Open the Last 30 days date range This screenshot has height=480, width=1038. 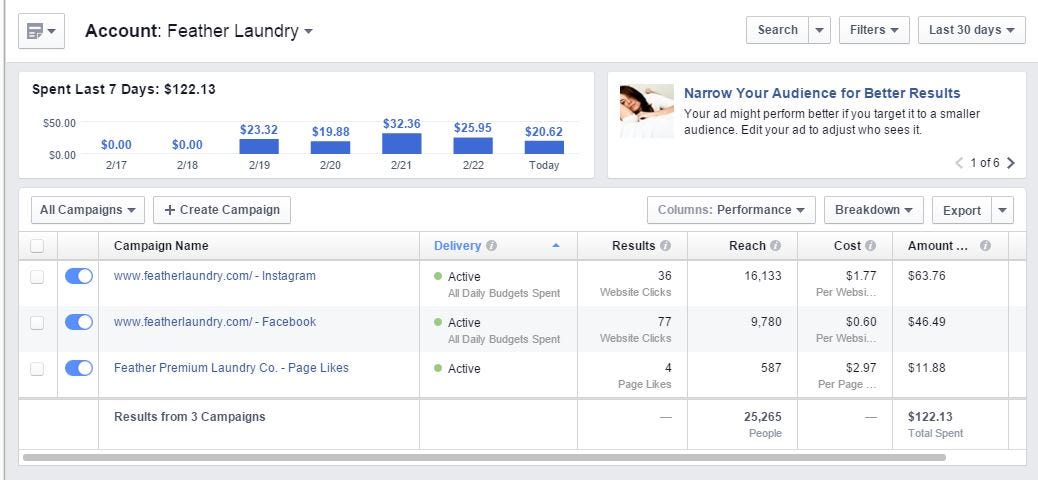pos(971,30)
